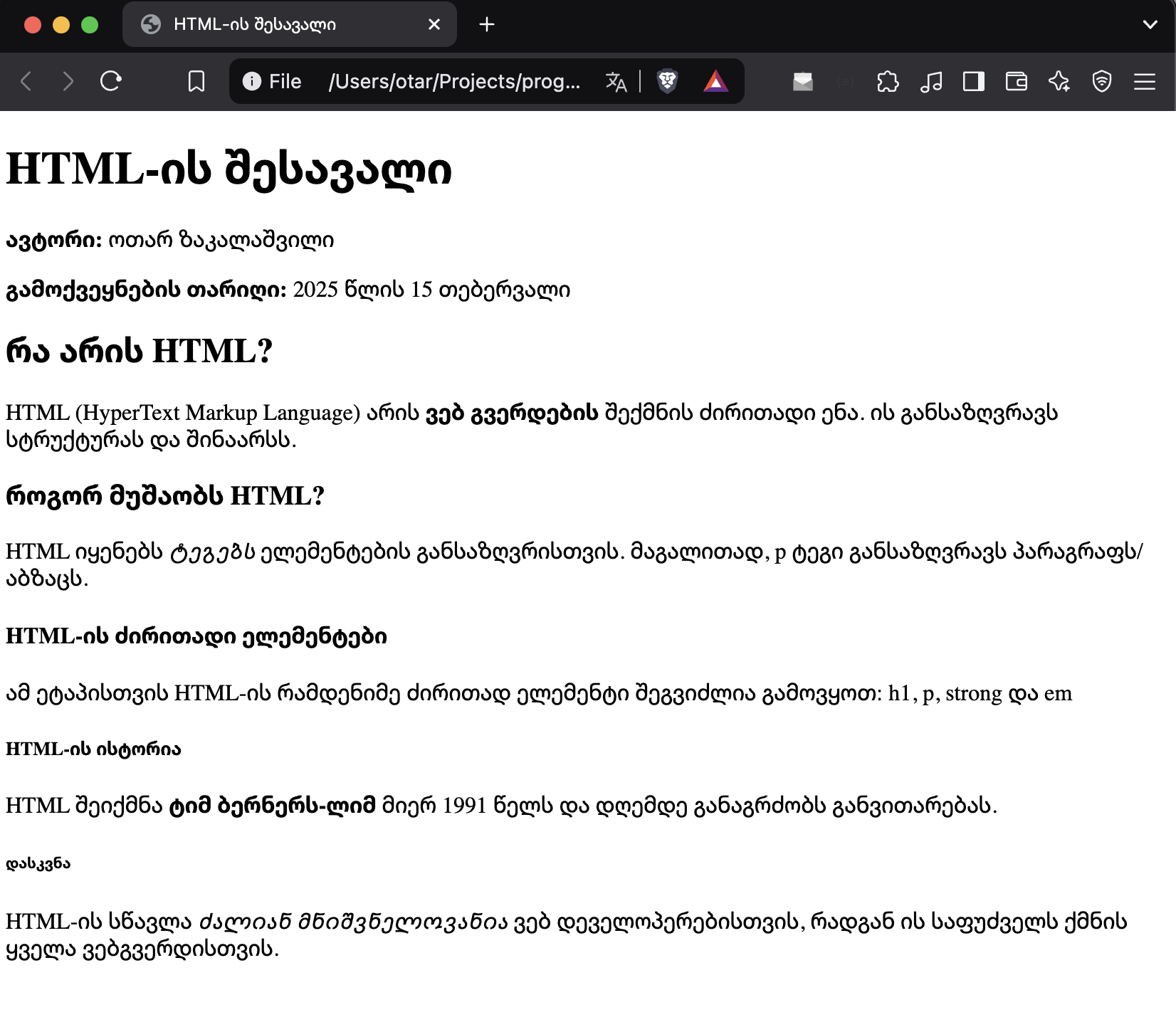Screen dimensions: 1176x1022
Task: Go back with the back arrow
Action: pyautogui.click(x=26, y=81)
